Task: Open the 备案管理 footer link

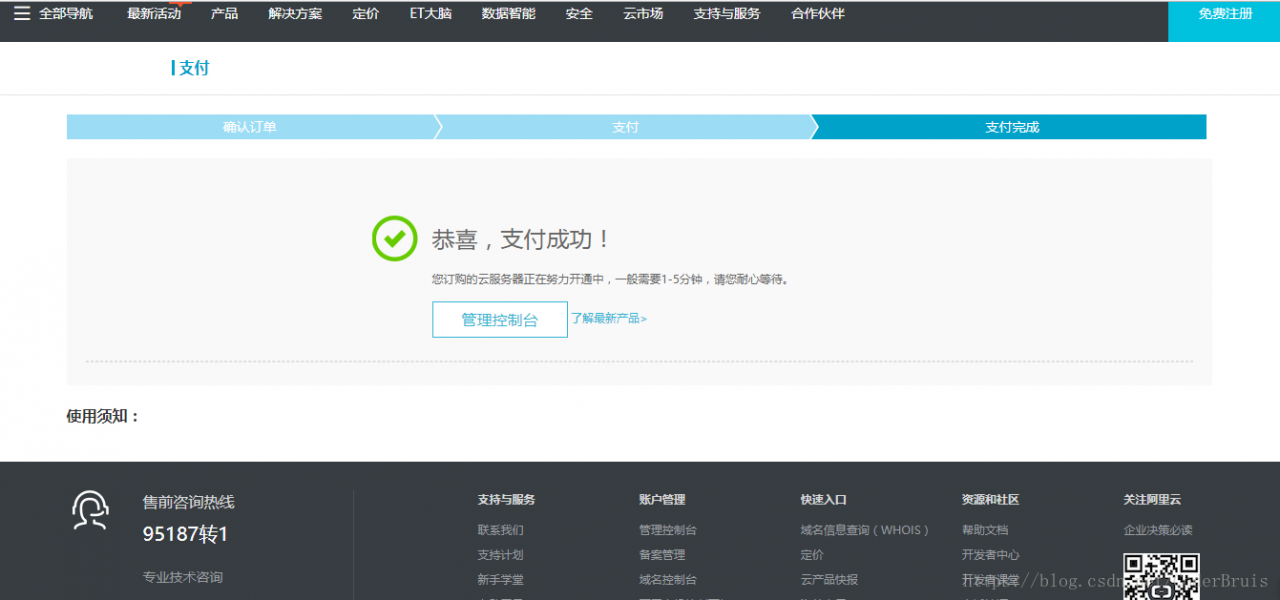Action: [x=662, y=555]
